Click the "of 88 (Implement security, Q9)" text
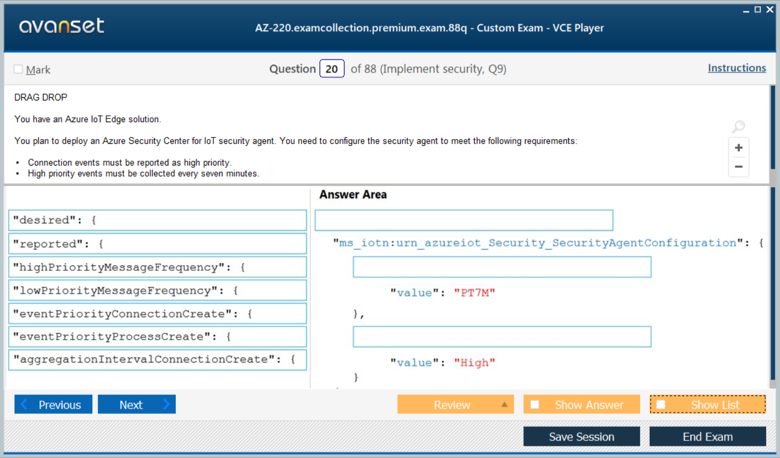This screenshot has width=780, height=458. pos(428,69)
